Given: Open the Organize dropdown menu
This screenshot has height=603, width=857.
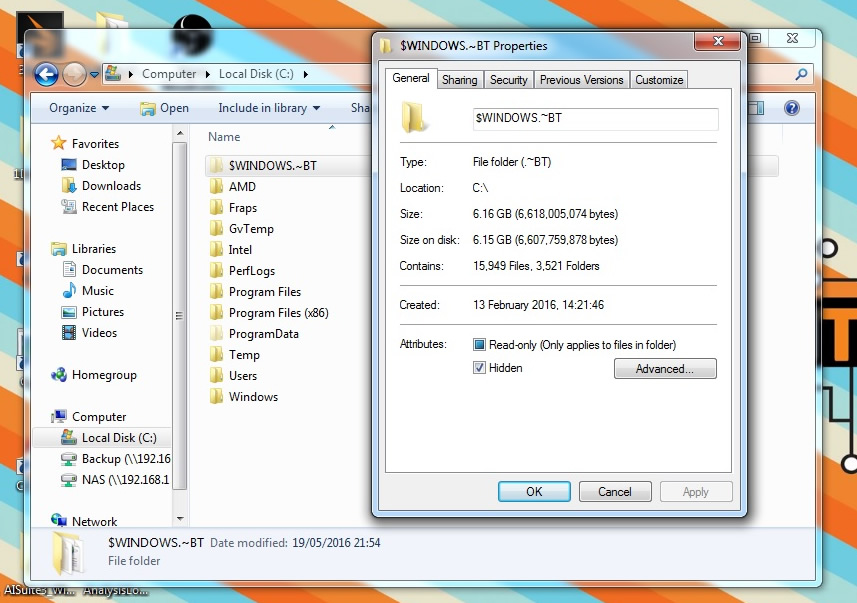Looking at the screenshot, I should coord(78,108).
